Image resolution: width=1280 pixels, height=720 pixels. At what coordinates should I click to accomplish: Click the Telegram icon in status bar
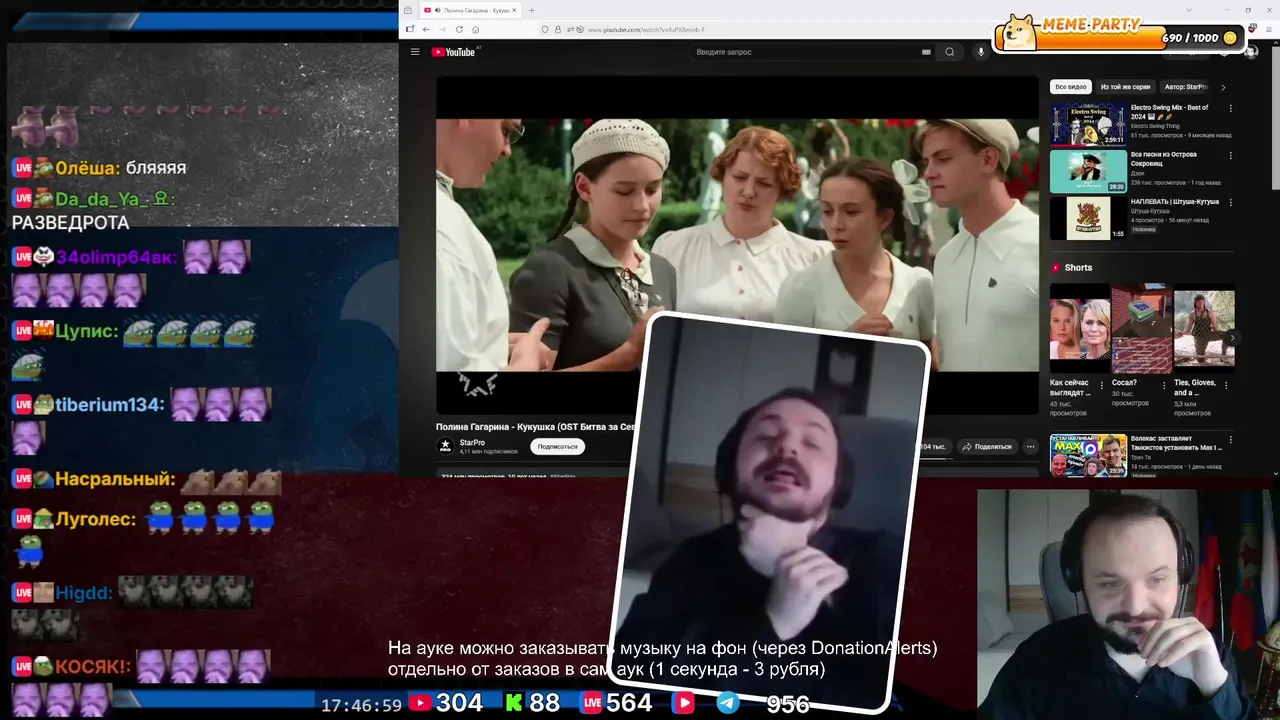point(729,703)
